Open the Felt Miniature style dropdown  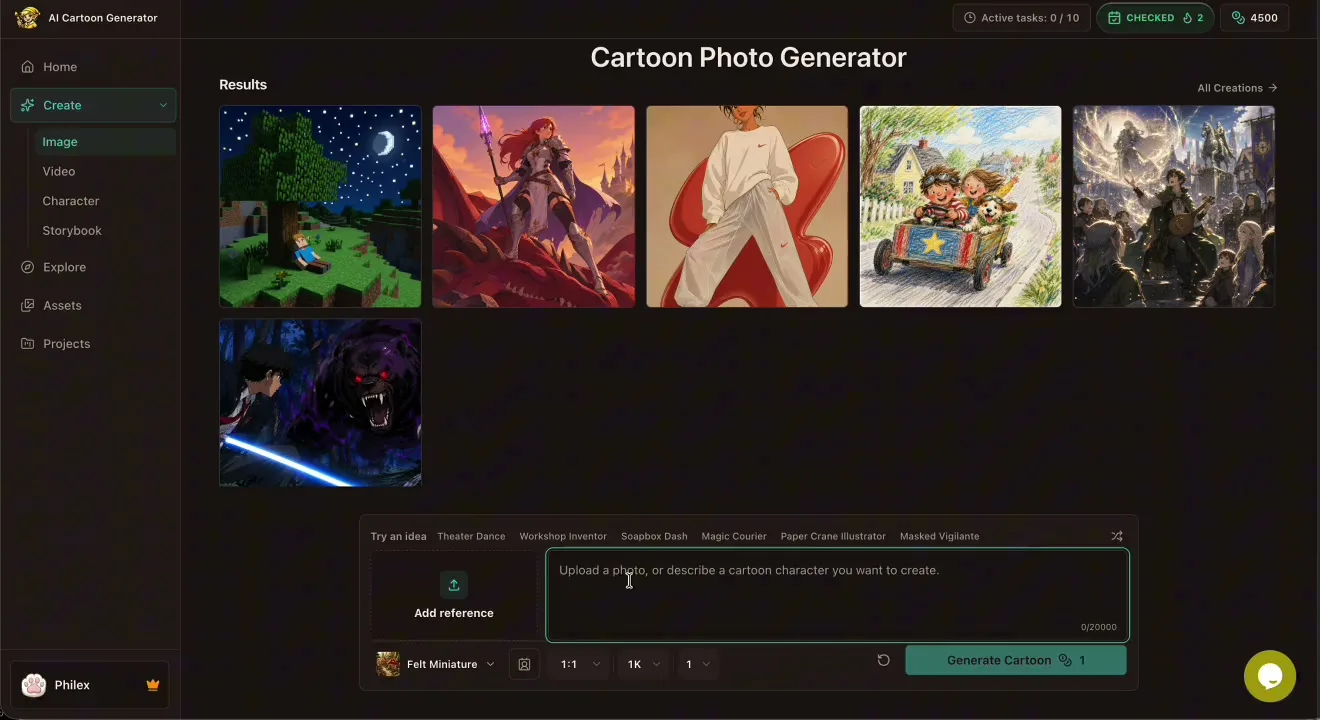click(436, 664)
